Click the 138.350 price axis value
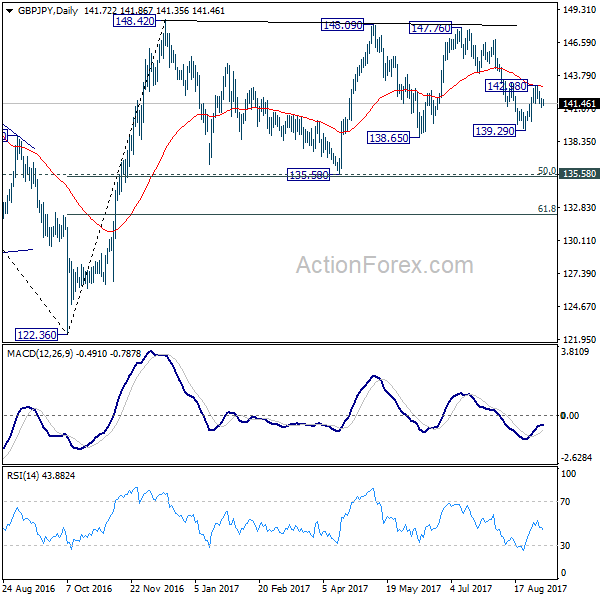This screenshot has height=600, width=600. 579,142
